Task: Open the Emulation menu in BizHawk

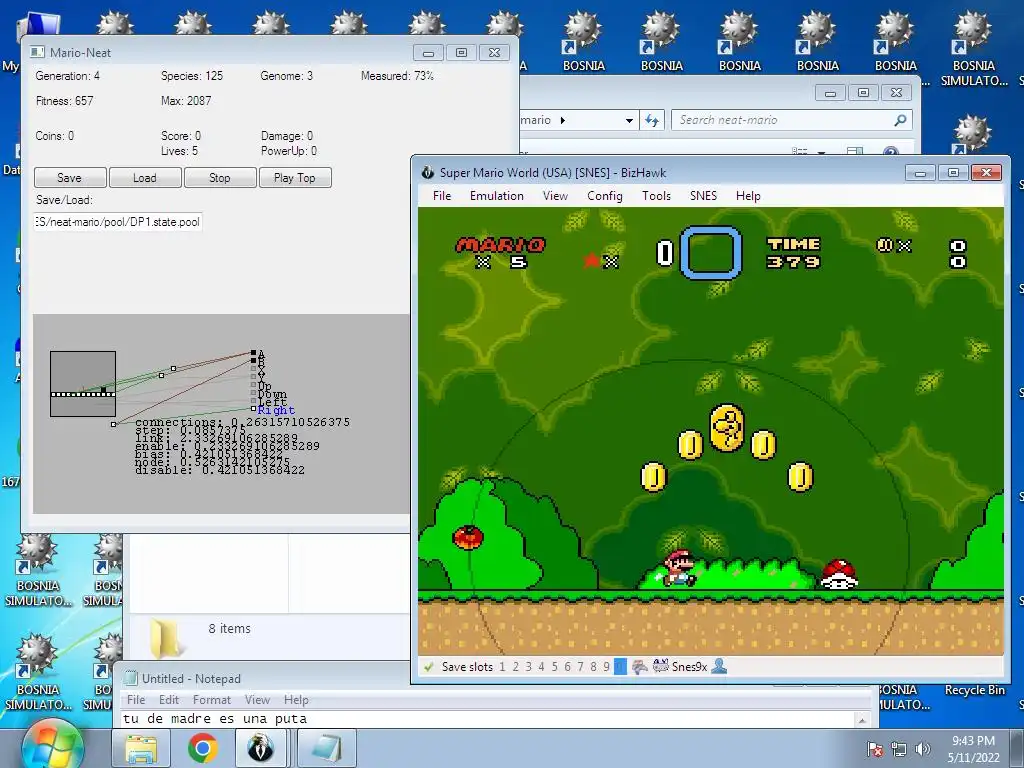Action: [496, 196]
